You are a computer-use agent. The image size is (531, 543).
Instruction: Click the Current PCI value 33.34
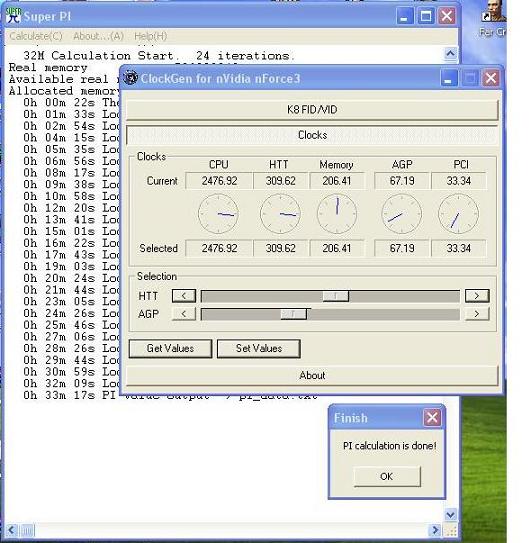pyautogui.click(x=459, y=181)
